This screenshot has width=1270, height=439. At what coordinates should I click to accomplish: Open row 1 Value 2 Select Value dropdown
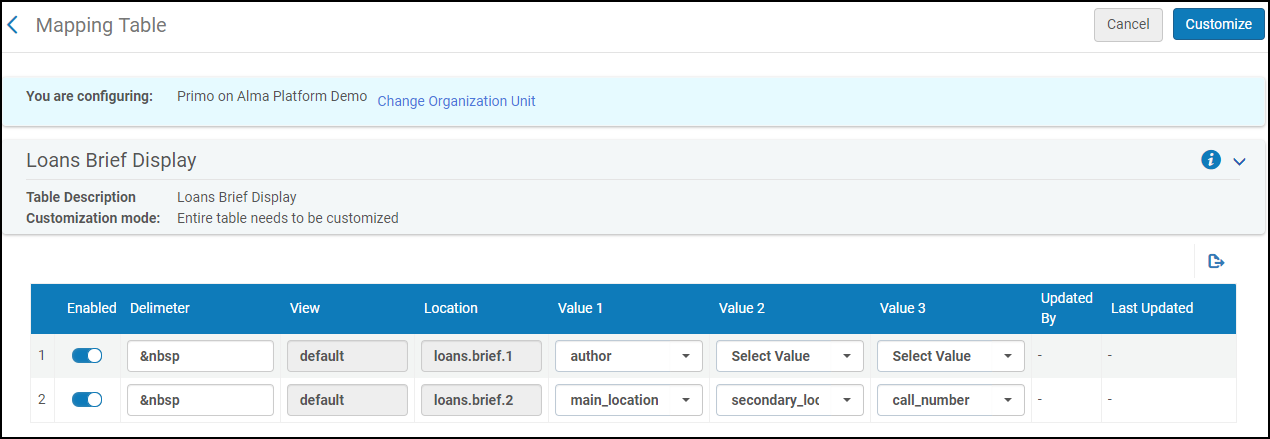click(x=789, y=356)
